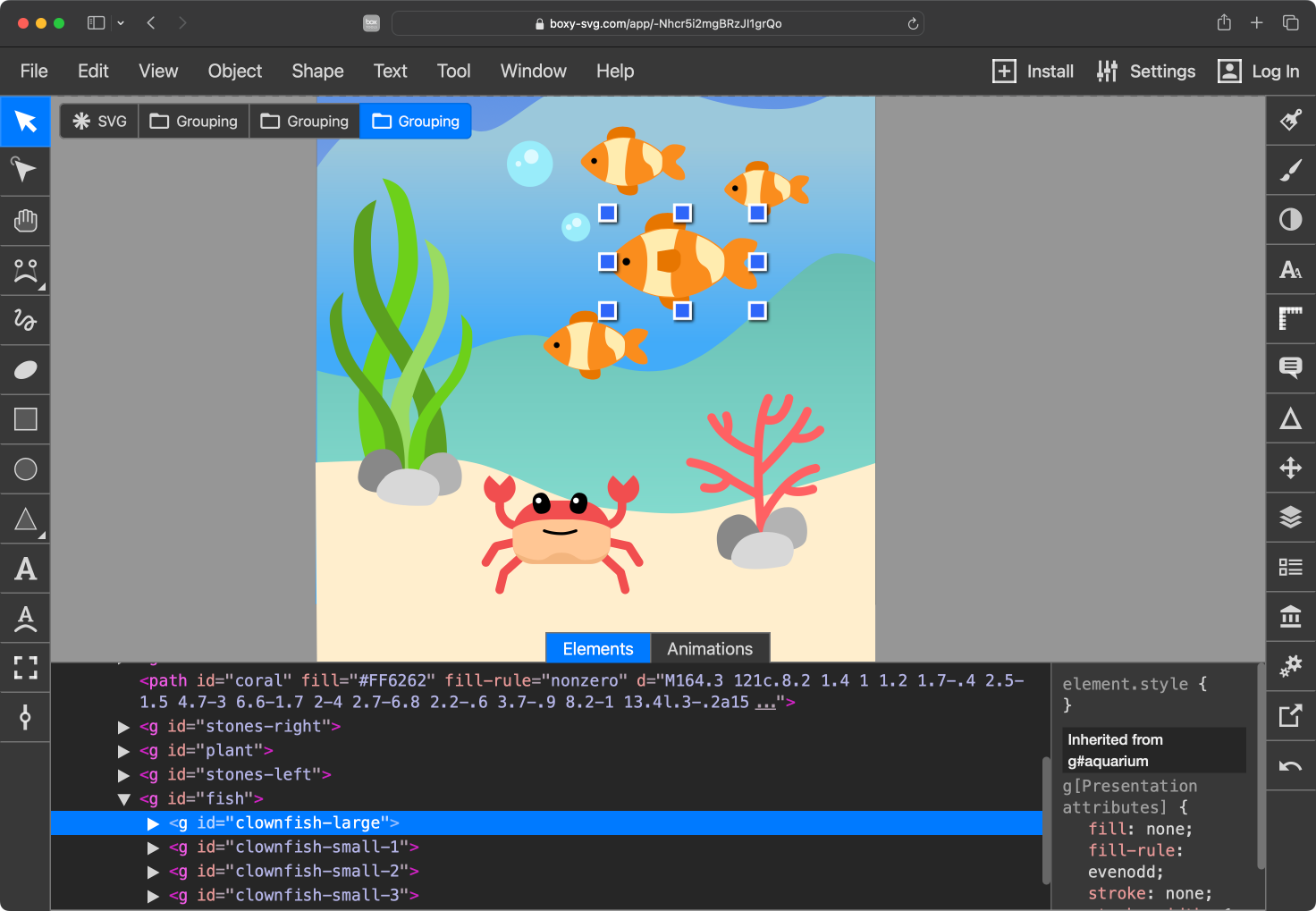Image resolution: width=1316 pixels, height=911 pixels.
Task: Select the Pan hand tool
Action: (x=25, y=220)
